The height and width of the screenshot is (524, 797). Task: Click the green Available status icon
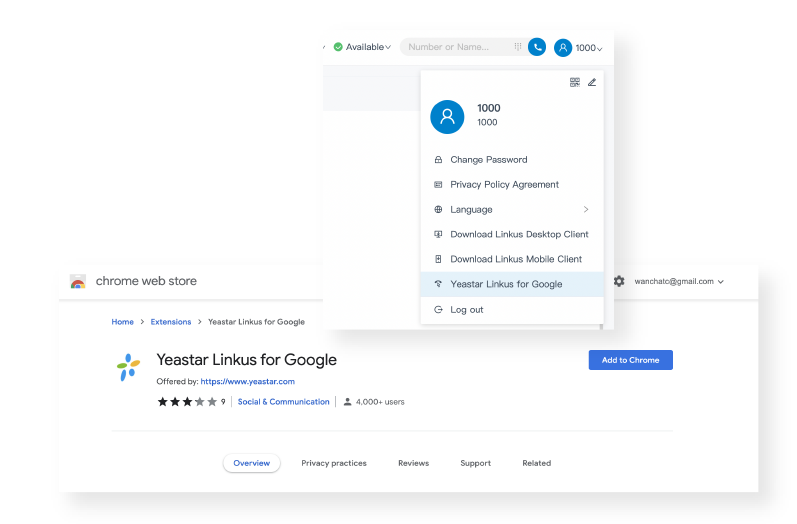point(338,47)
